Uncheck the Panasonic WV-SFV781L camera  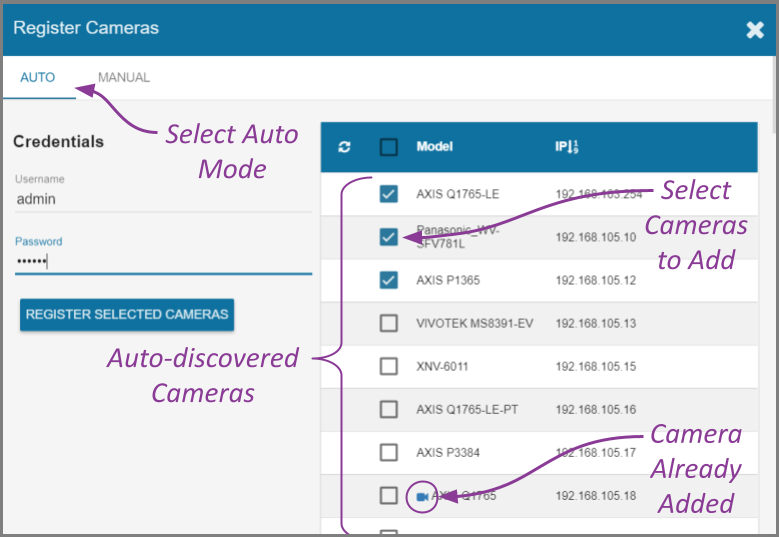tap(389, 237)
